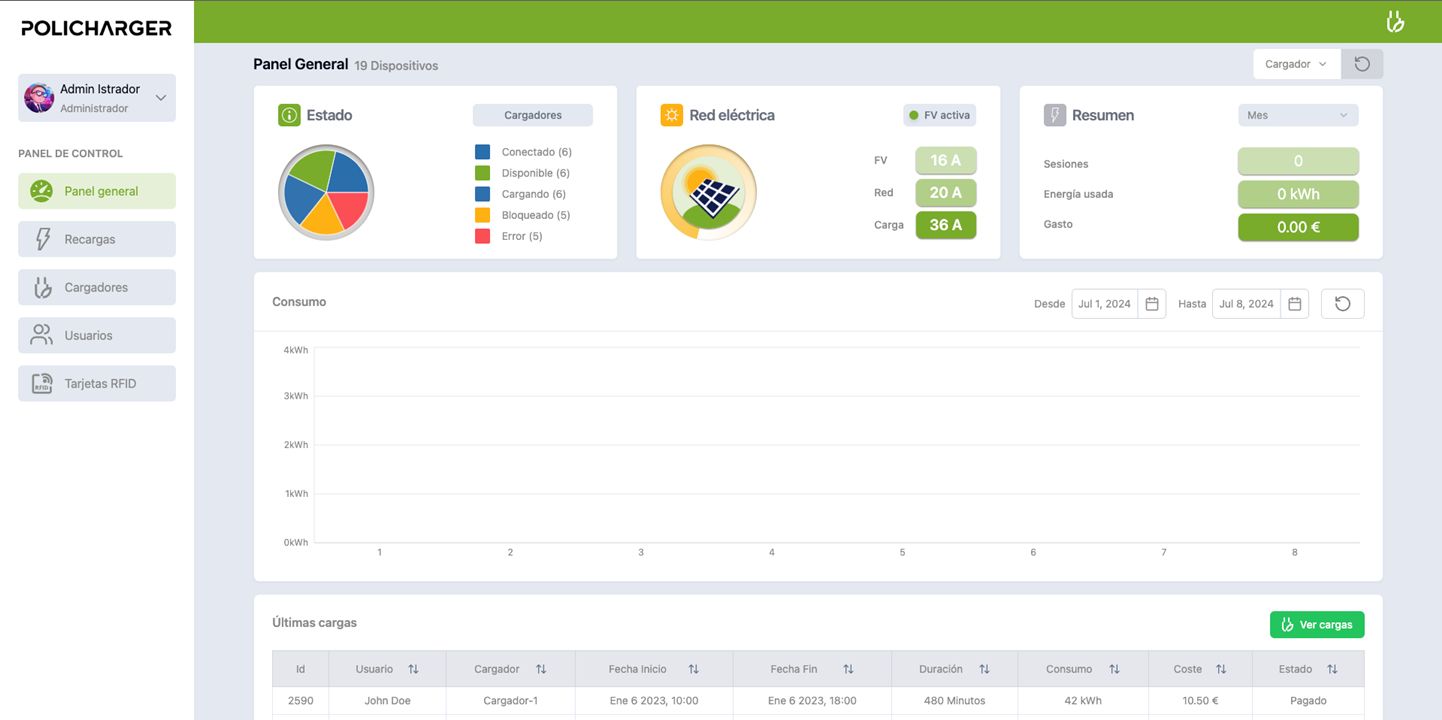The width and height of the screenshot is (1442, 720).
Task: Click the Resumen lightning bolt icon
Action: [x=1054, y=115]
